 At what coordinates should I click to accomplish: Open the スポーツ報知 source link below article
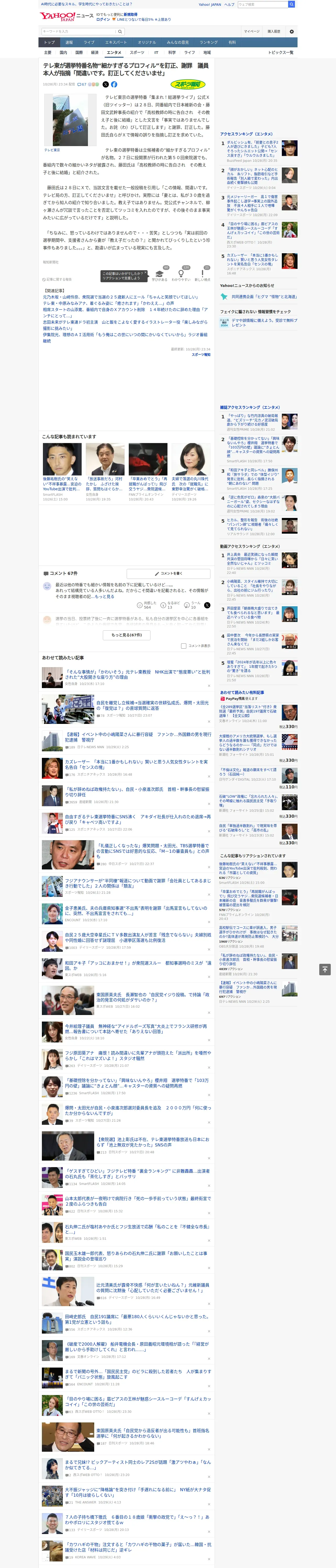click(x=201, y=354)
